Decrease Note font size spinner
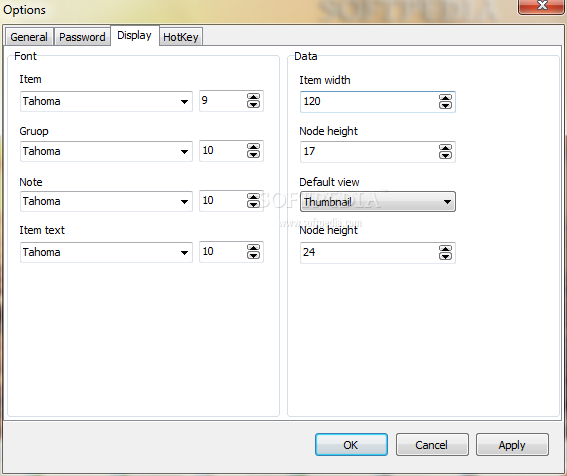This screenshot has width=567, height=476. pos(253,204)
